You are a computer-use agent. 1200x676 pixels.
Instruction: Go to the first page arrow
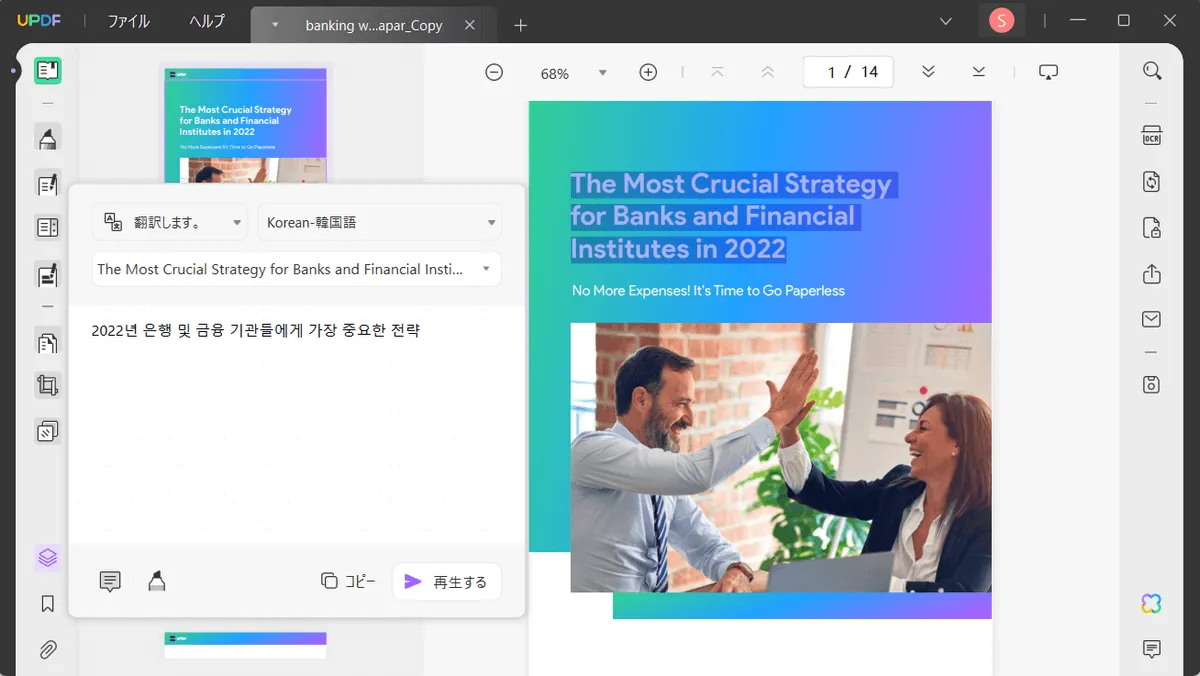click(x=718, y=72)
